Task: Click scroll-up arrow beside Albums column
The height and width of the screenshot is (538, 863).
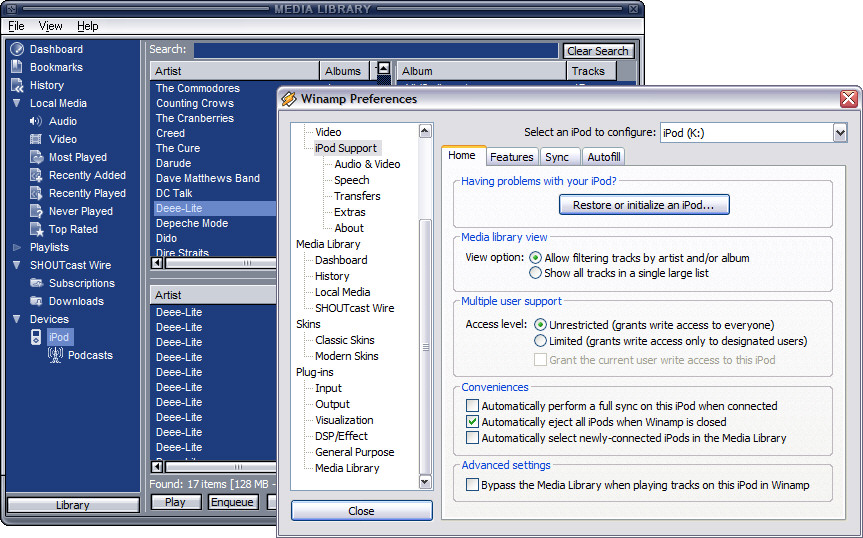Action: coord(384,68)
